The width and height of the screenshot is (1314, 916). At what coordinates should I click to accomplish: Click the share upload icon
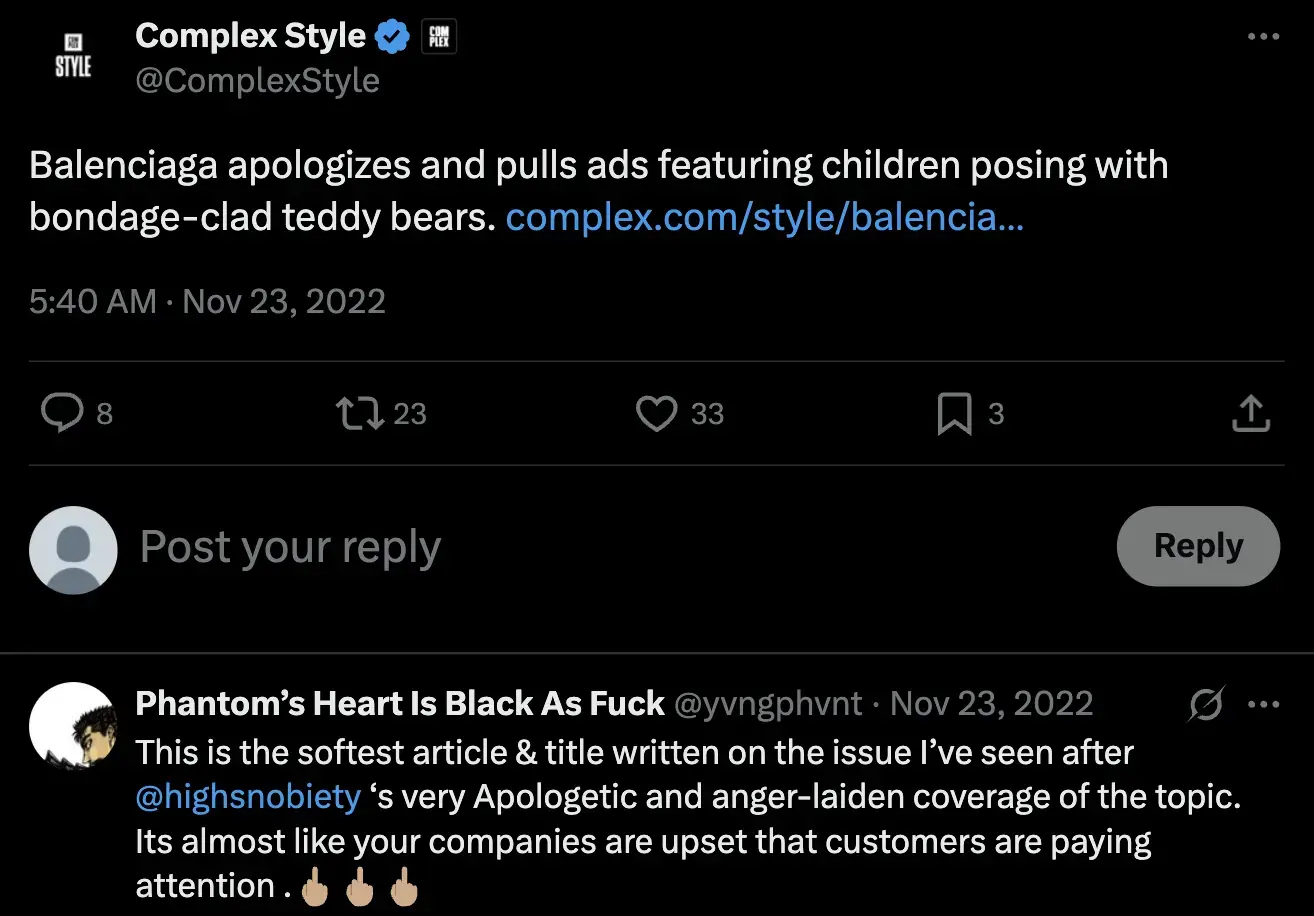pyautogui.click(x=1250, y=414)
